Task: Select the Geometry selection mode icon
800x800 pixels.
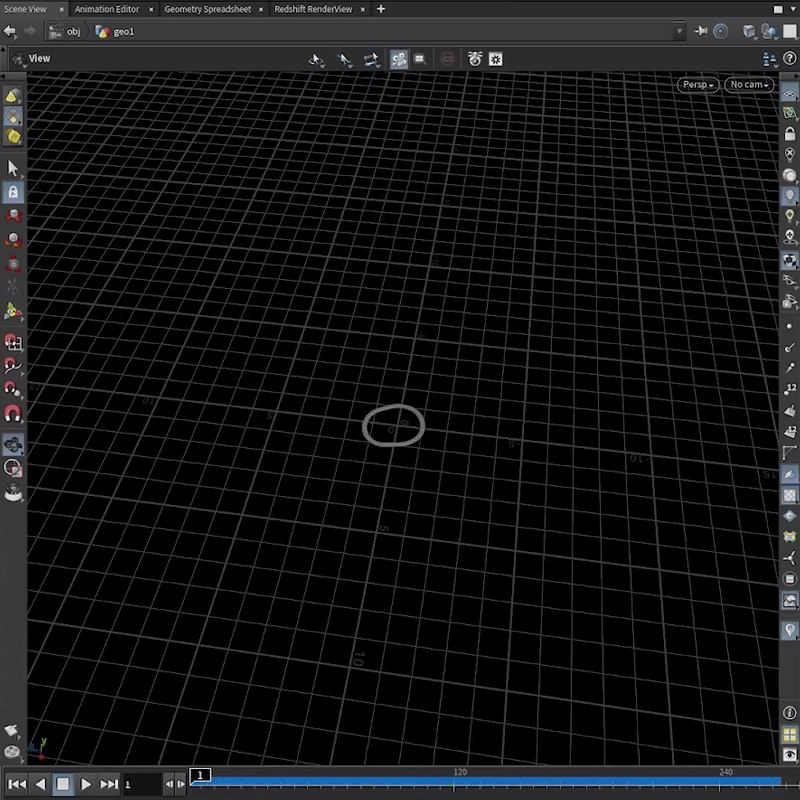Action: tap(13, 116)
